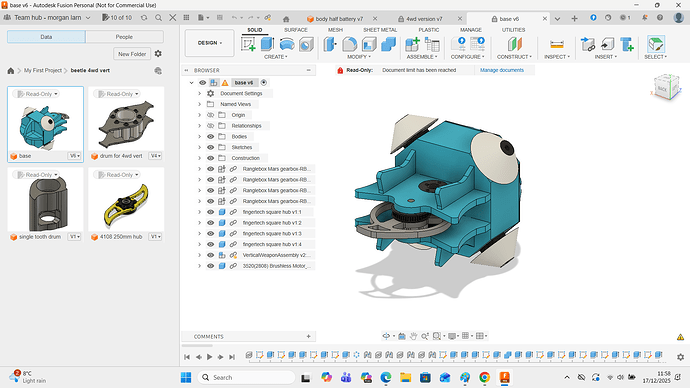690x388 pixels.
Task: Click the Manage documents link
Action: pos(502,70)
